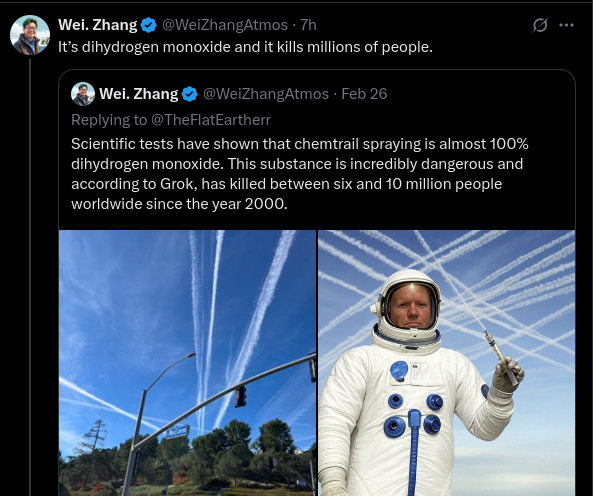Click the 'It's dihydrogen monoxide' tweet text

tap(245, 47)
